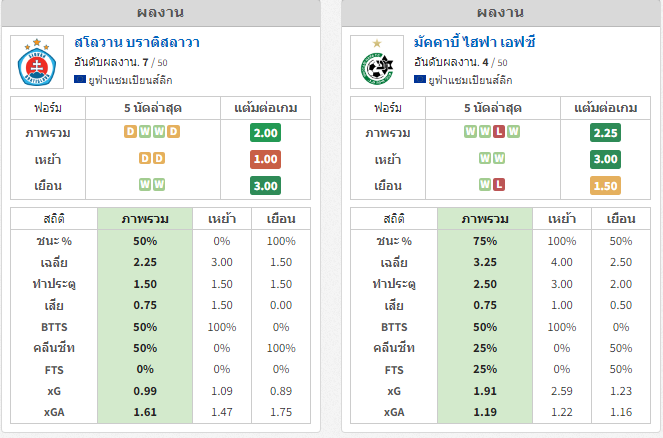Click Maccabi's away L form badge

pyautogui.click(x=499, y=184)
